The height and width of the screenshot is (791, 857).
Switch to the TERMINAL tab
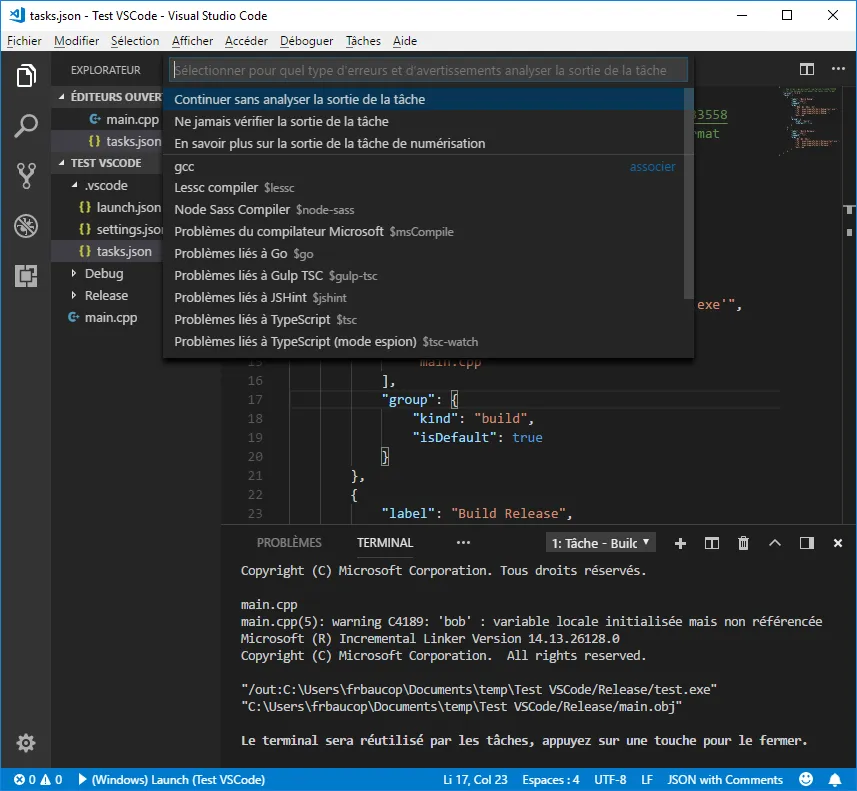(385, 543)
